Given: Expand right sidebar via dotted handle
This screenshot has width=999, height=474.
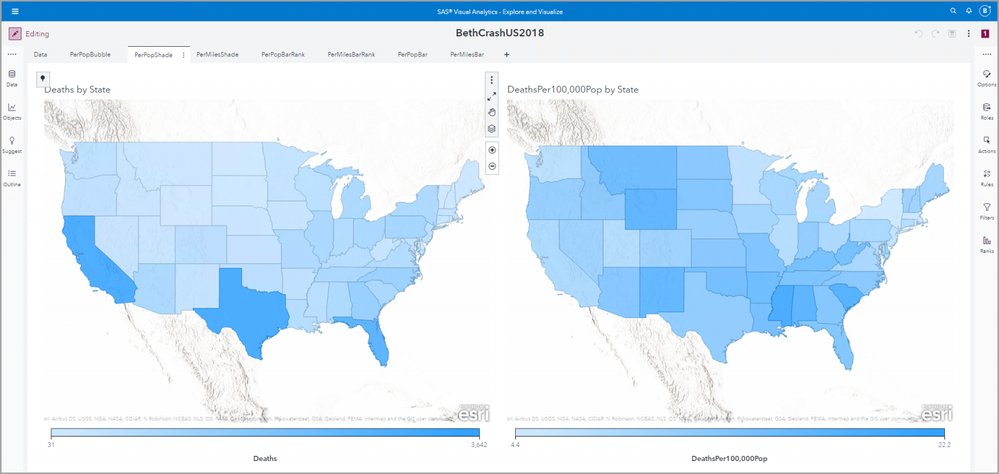Looking at the screenshot, I should pyautogui.click(x=987, y=55).
